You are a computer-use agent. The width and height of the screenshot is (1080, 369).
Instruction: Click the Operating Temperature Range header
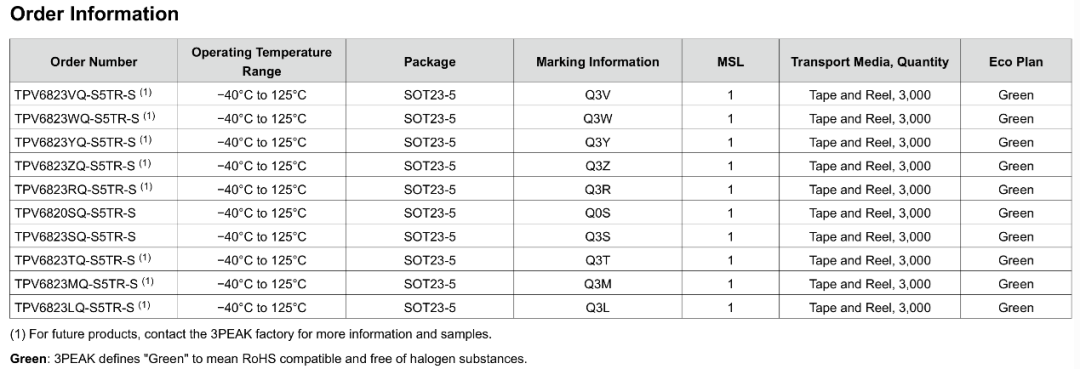point(262,62)
